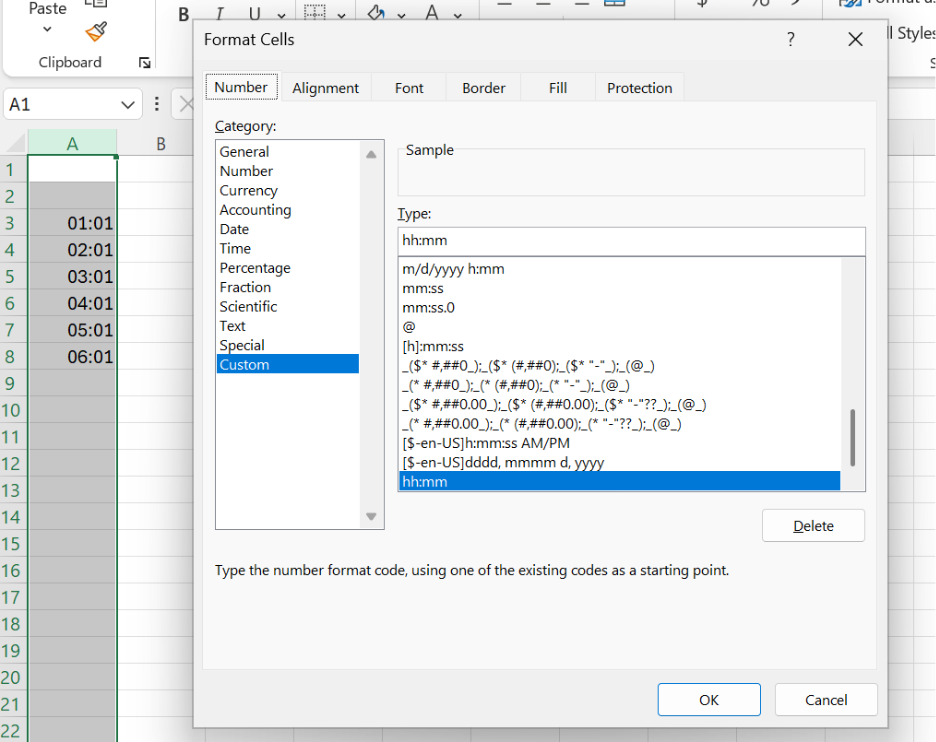
Task: Select the Fraction category
Action: (288, 287)
